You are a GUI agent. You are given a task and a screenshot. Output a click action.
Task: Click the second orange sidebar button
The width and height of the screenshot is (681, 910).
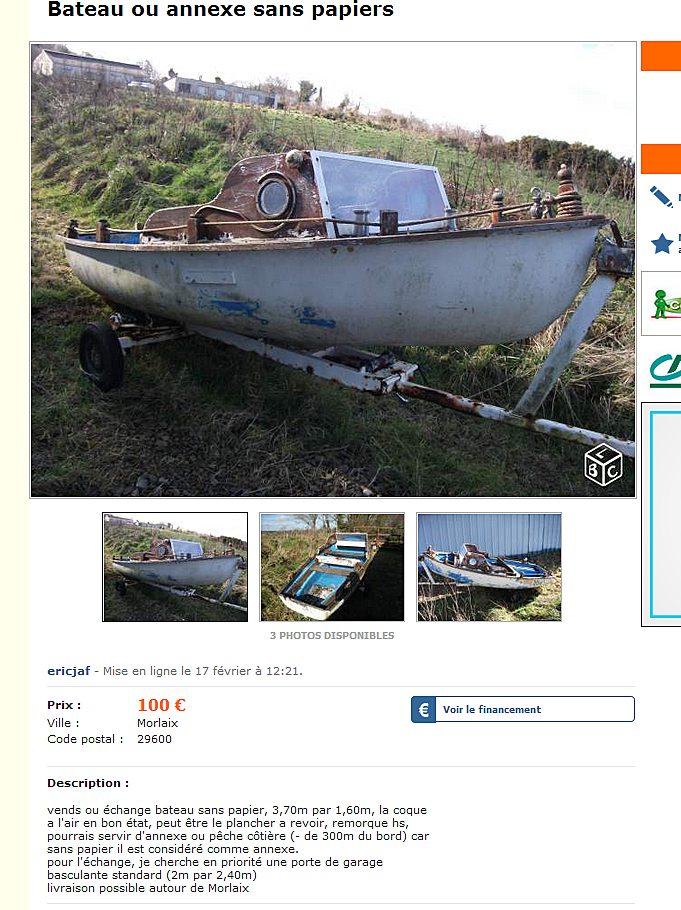pos(661,159)
